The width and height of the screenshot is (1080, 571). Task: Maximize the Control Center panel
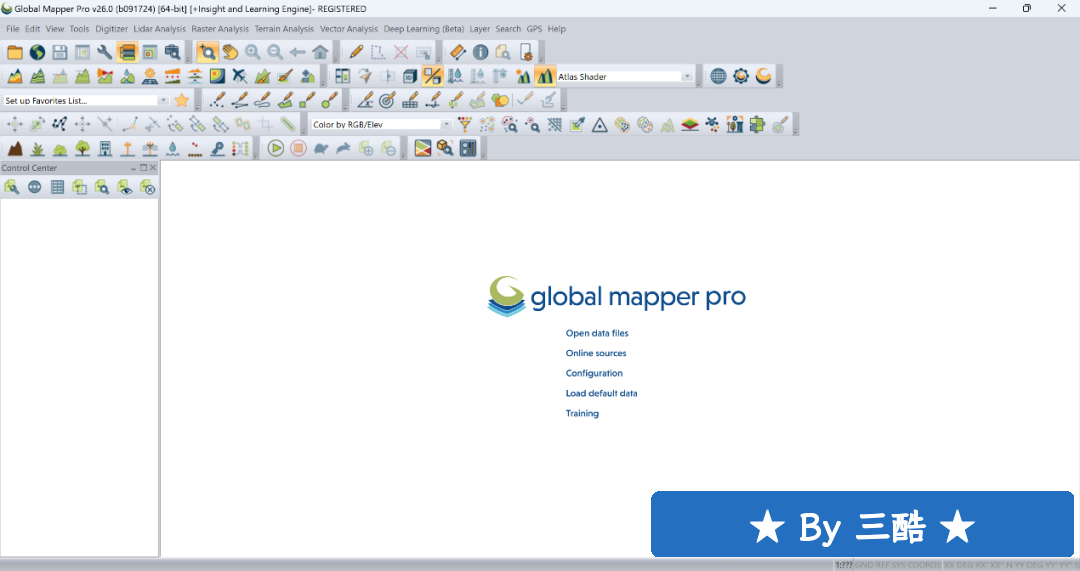(143, 167)
